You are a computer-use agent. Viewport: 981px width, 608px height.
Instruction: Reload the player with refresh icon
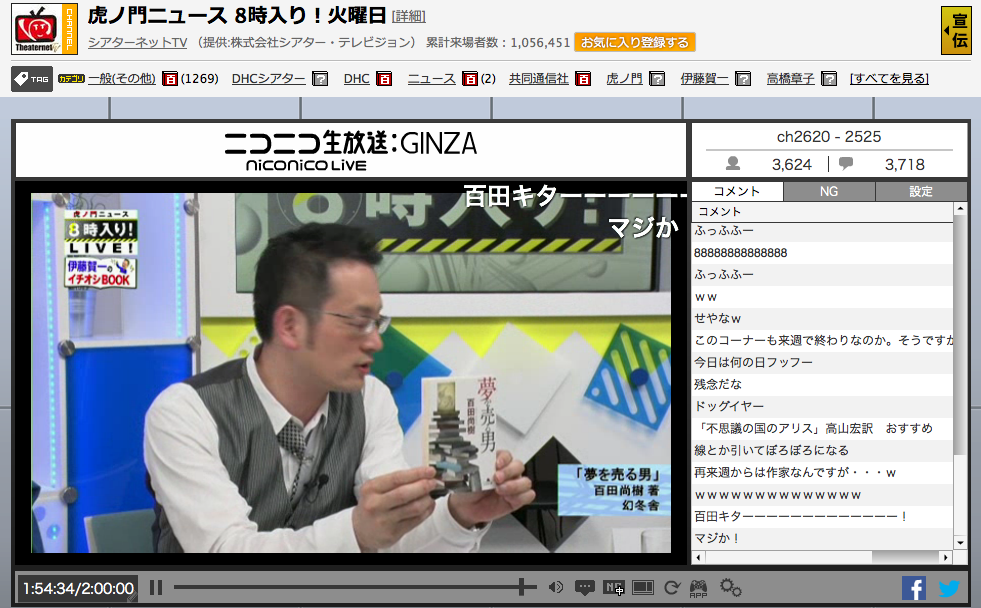[672, 587]
